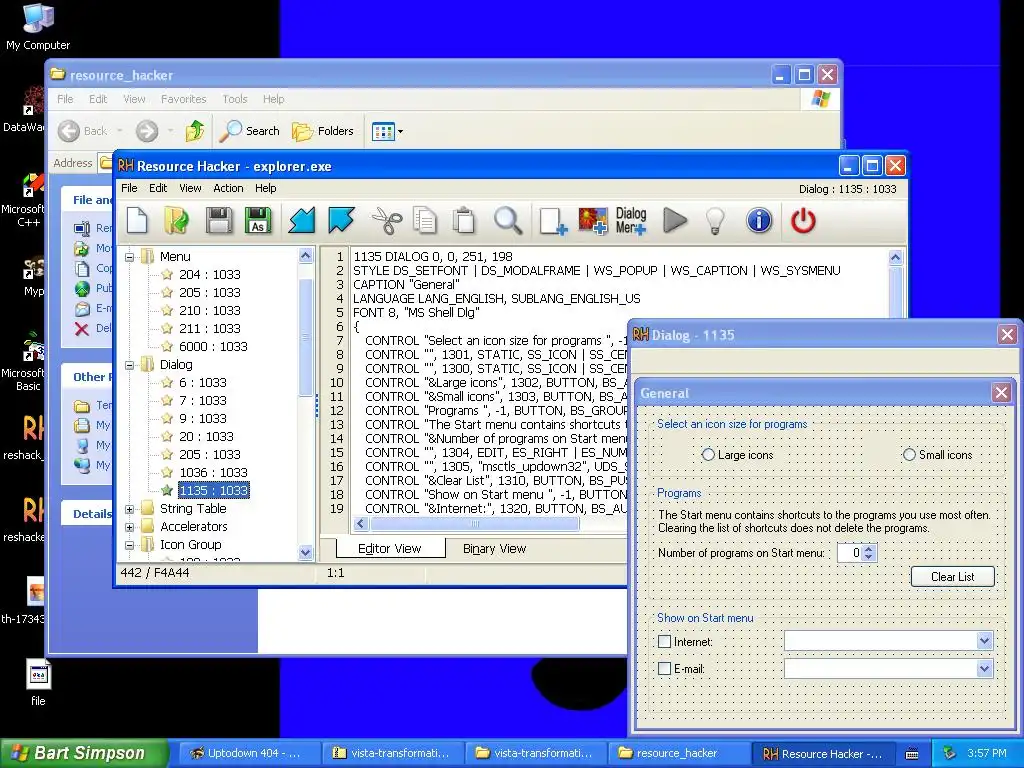This screenshot has width=1024, height=768.
Task: Click the editor scroll left arrow
Action: (361, 524)
